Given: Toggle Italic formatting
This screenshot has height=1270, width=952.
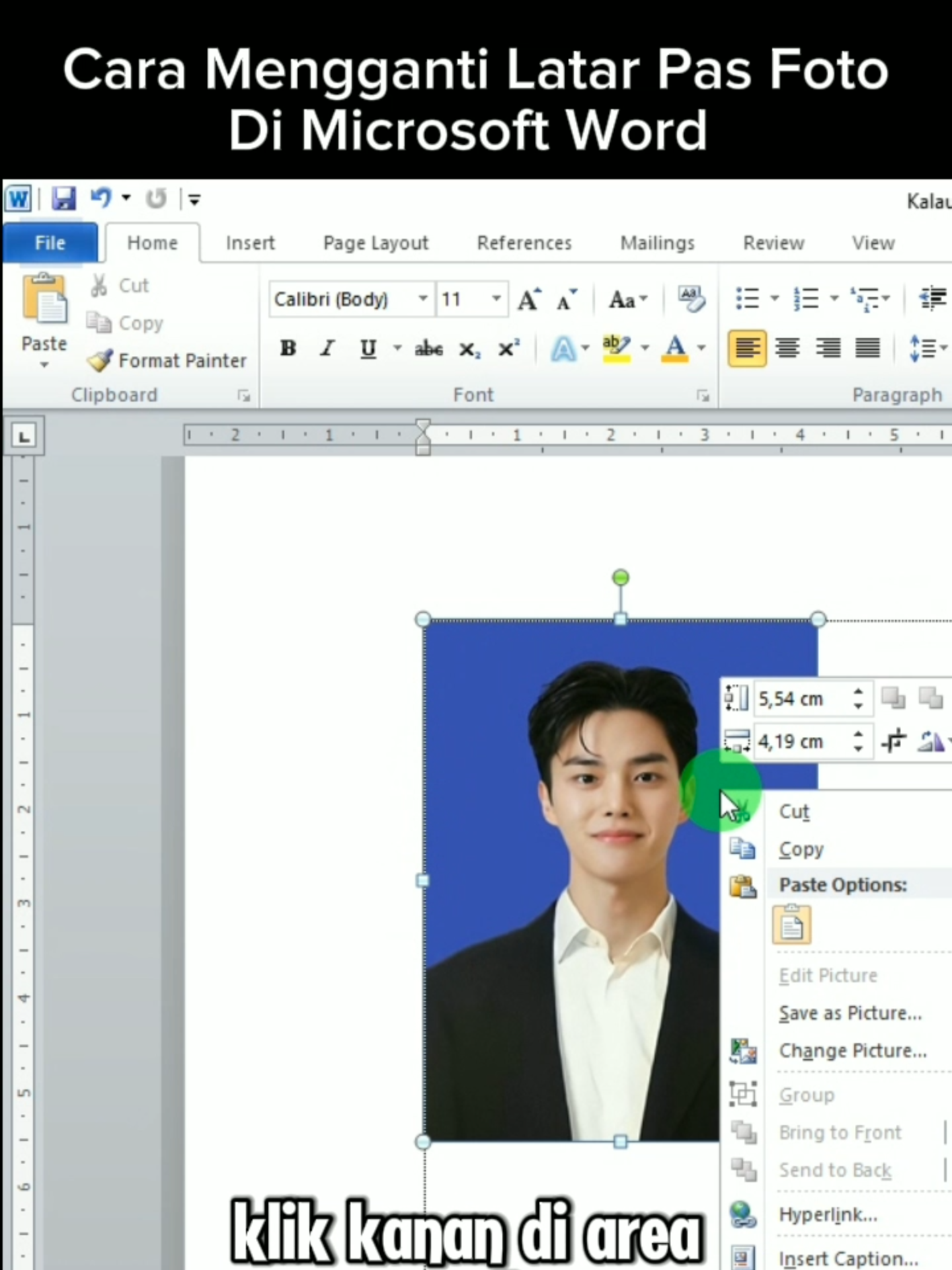Looking at the screenshot, I should (x=327, y=348).
